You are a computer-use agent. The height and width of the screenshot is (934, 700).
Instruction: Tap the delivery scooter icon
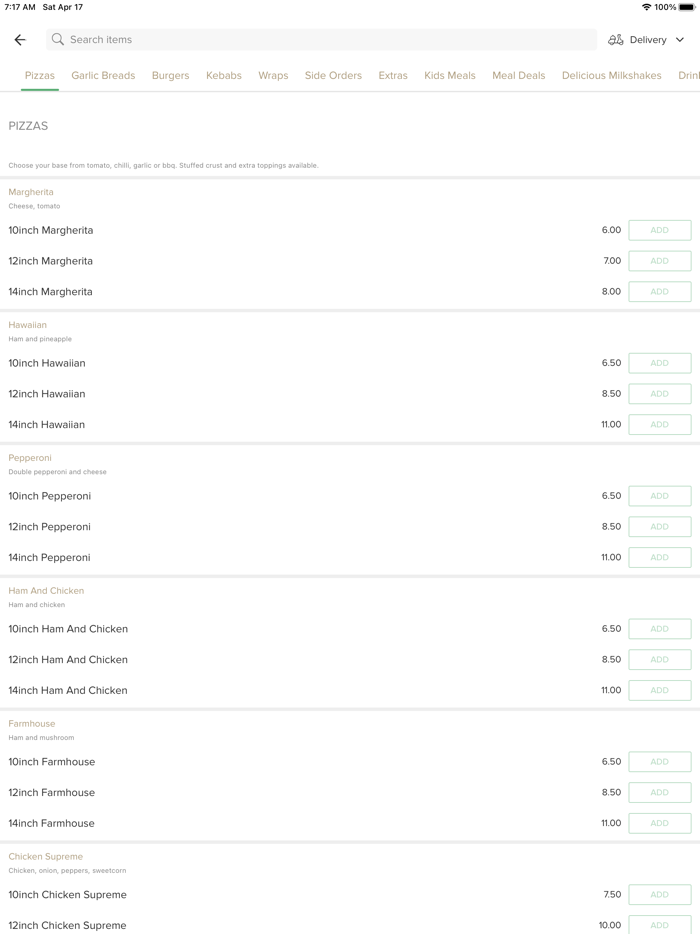point(616,40)
